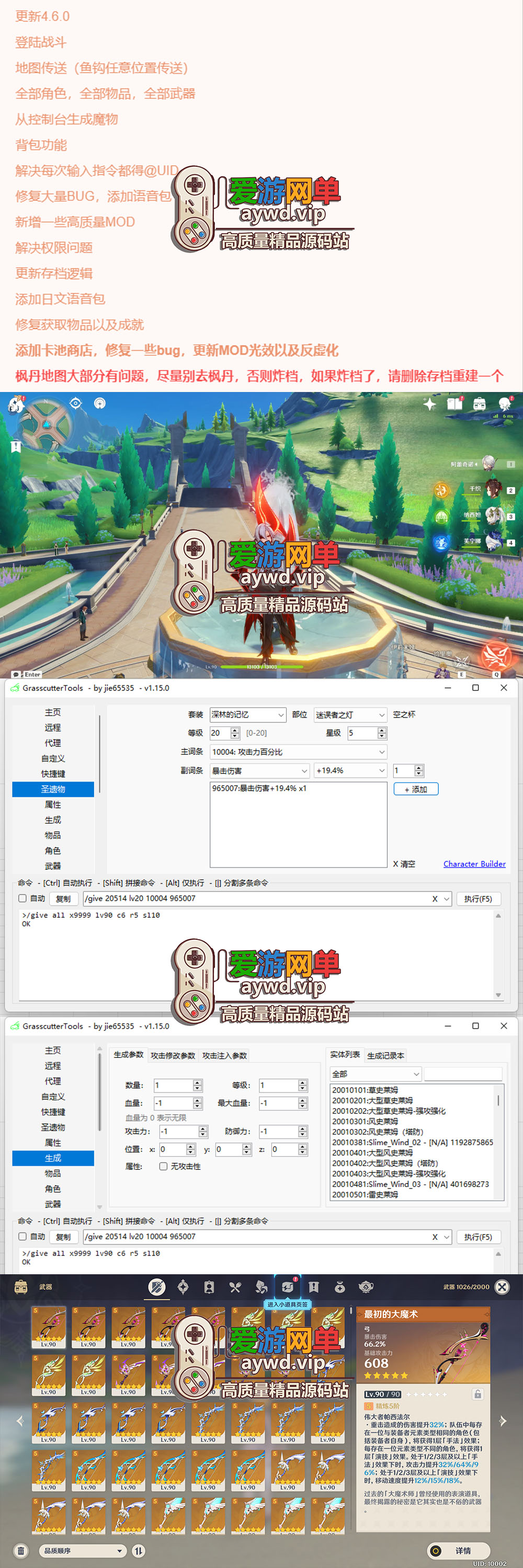Select the character development items icon

(209, 1287)
